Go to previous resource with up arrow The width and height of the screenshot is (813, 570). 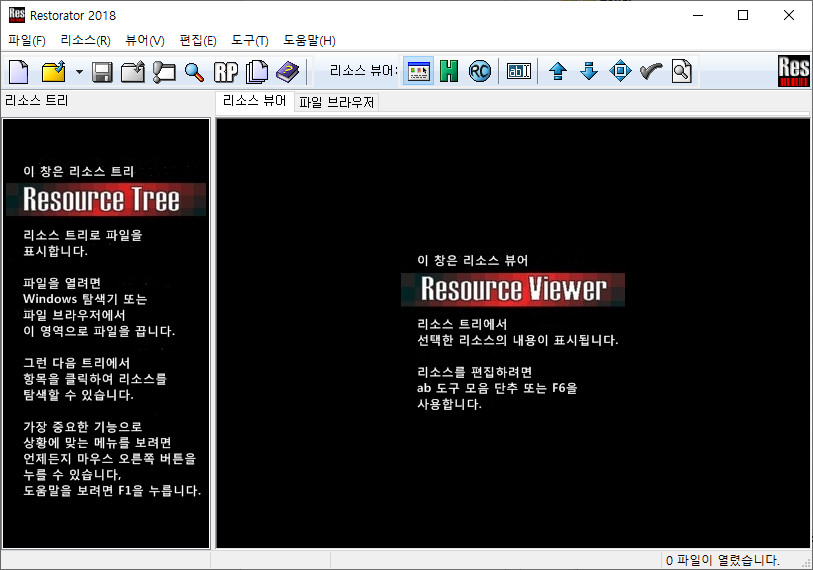tap(558, 71)
